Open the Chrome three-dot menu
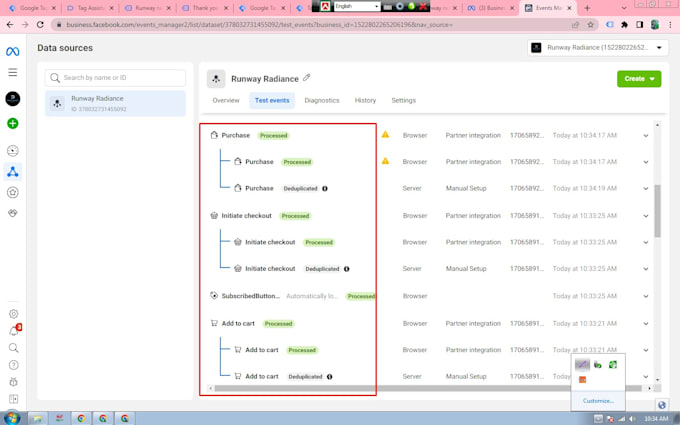The width and height of the screenshot is (680, 425). pyautogui.click(x=670, y=25)
